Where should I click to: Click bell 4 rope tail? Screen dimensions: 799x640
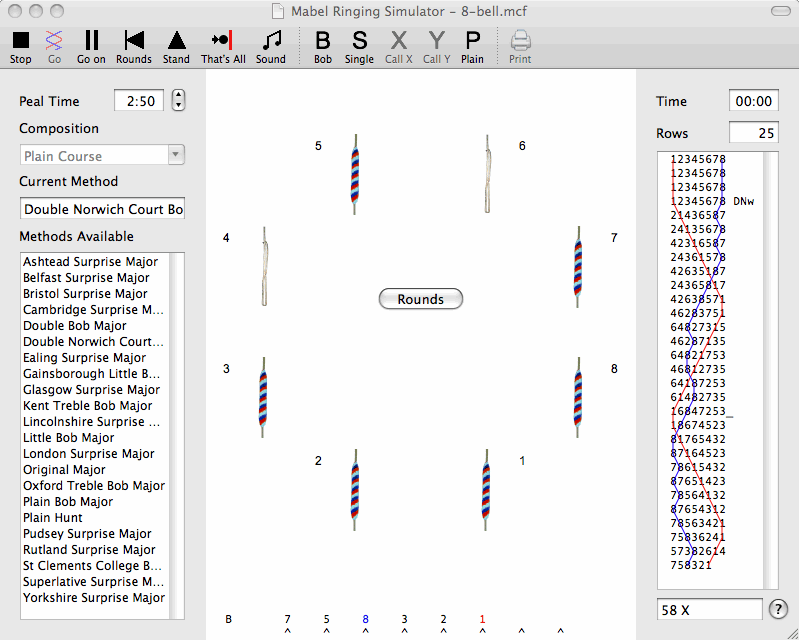(x=264, y=268)
